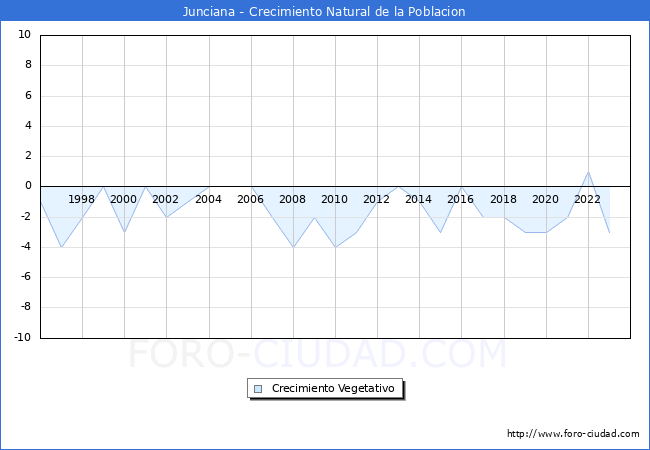The height and width of the screenshot is (450, 650).
Task: Click the light blue Crecimiento Vegetativo legend swatch
Action: [258, 389]
